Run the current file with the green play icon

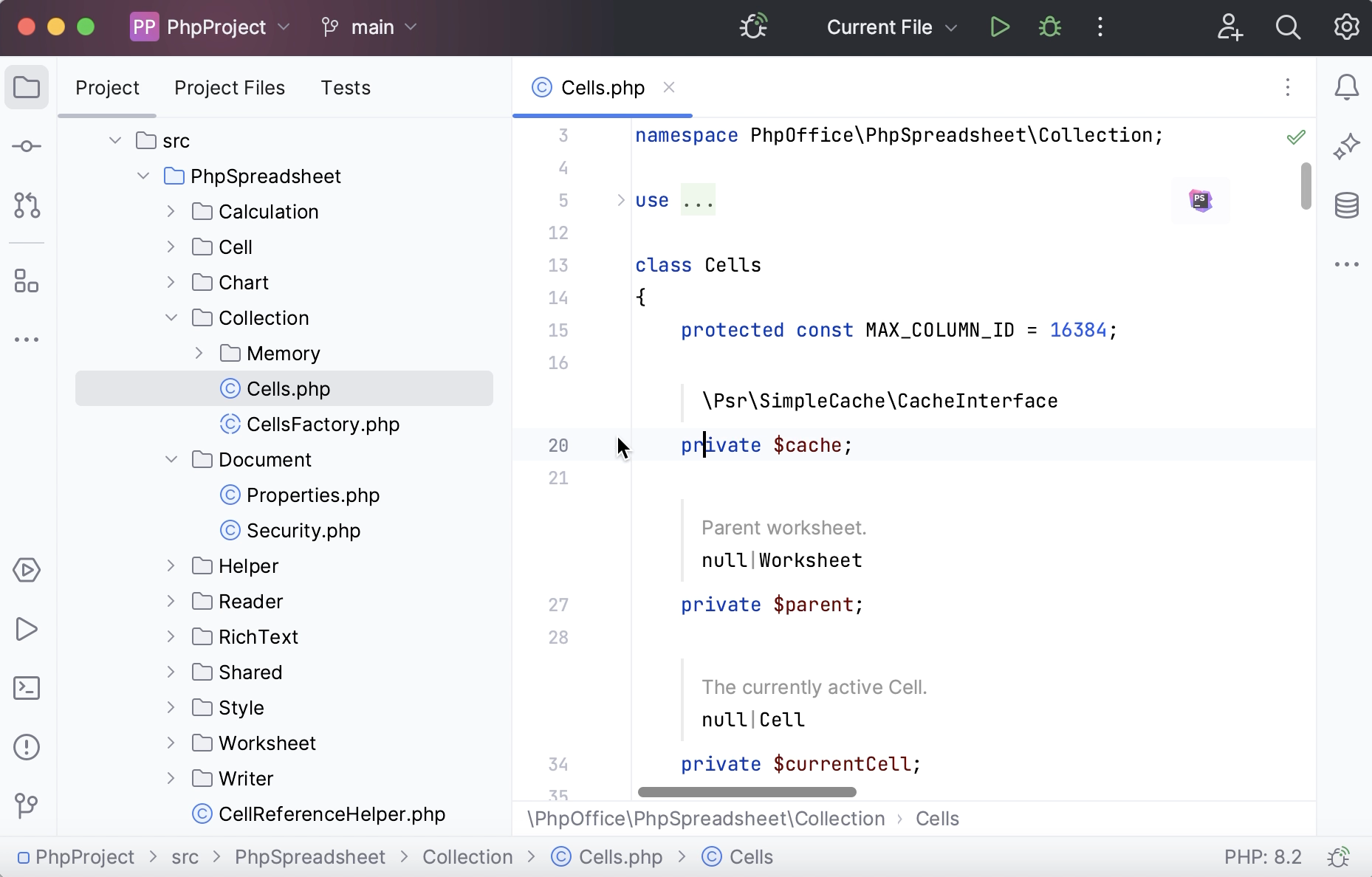[x=1000, y=27]
